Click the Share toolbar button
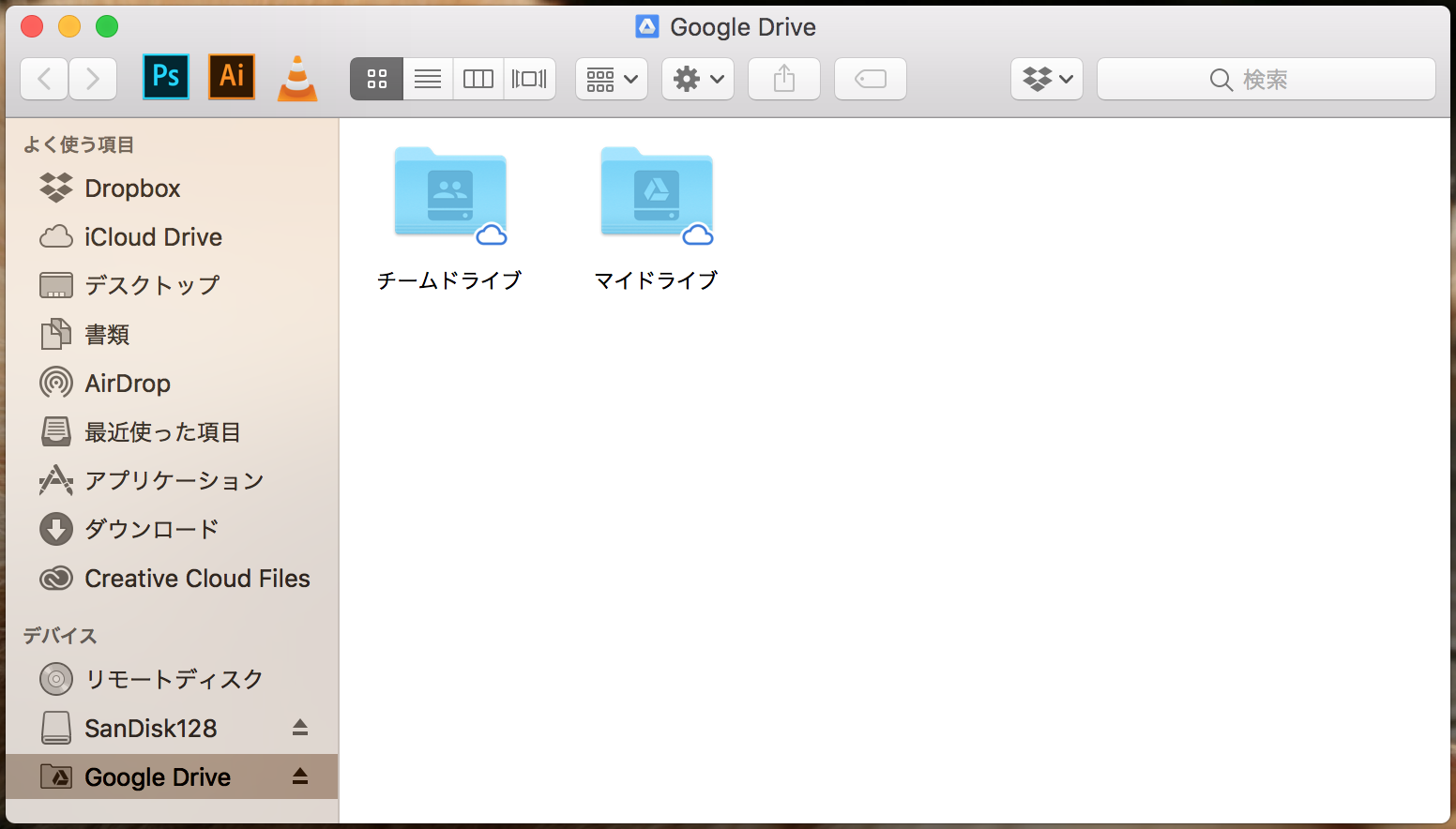Image resolution: width=1456 pixels, height=829 pixels. [784, 79]
